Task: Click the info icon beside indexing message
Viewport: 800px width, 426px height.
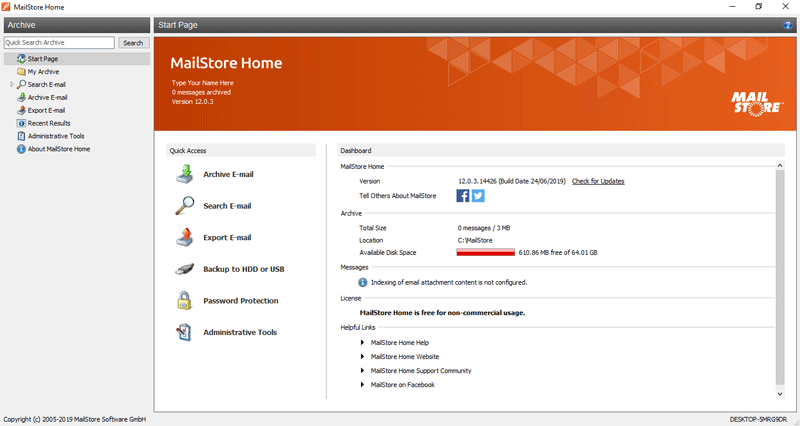Action: [x=363, y=282]
